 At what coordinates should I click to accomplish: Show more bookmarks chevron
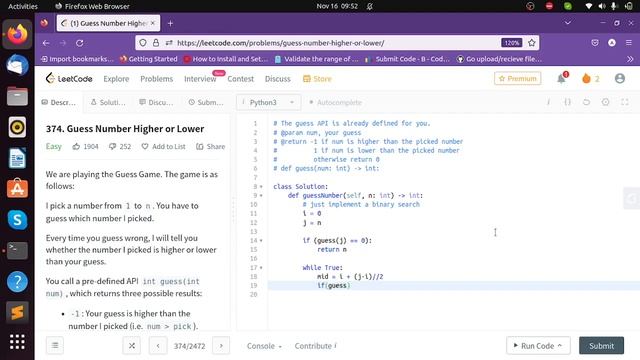(630, 59)
